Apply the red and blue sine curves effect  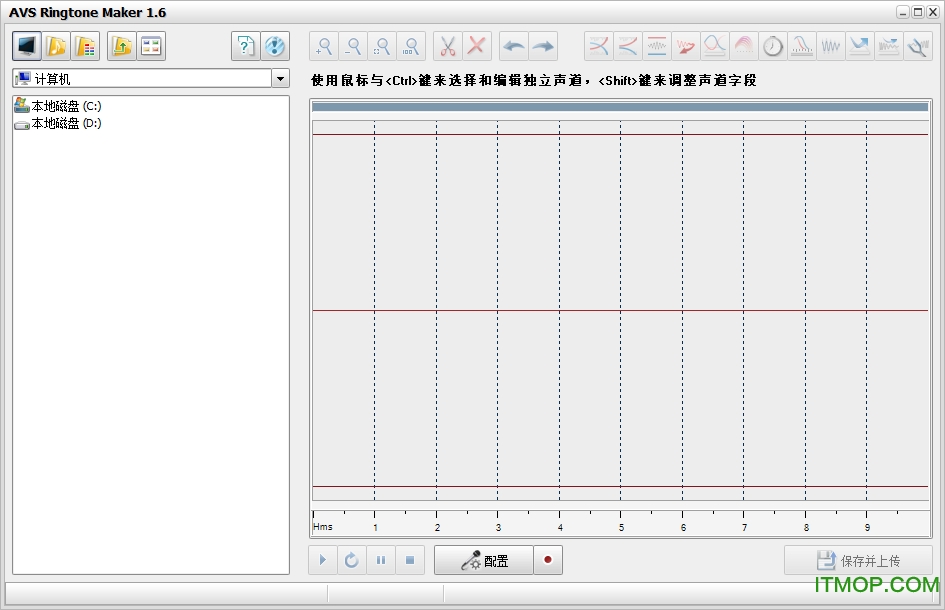714,46
